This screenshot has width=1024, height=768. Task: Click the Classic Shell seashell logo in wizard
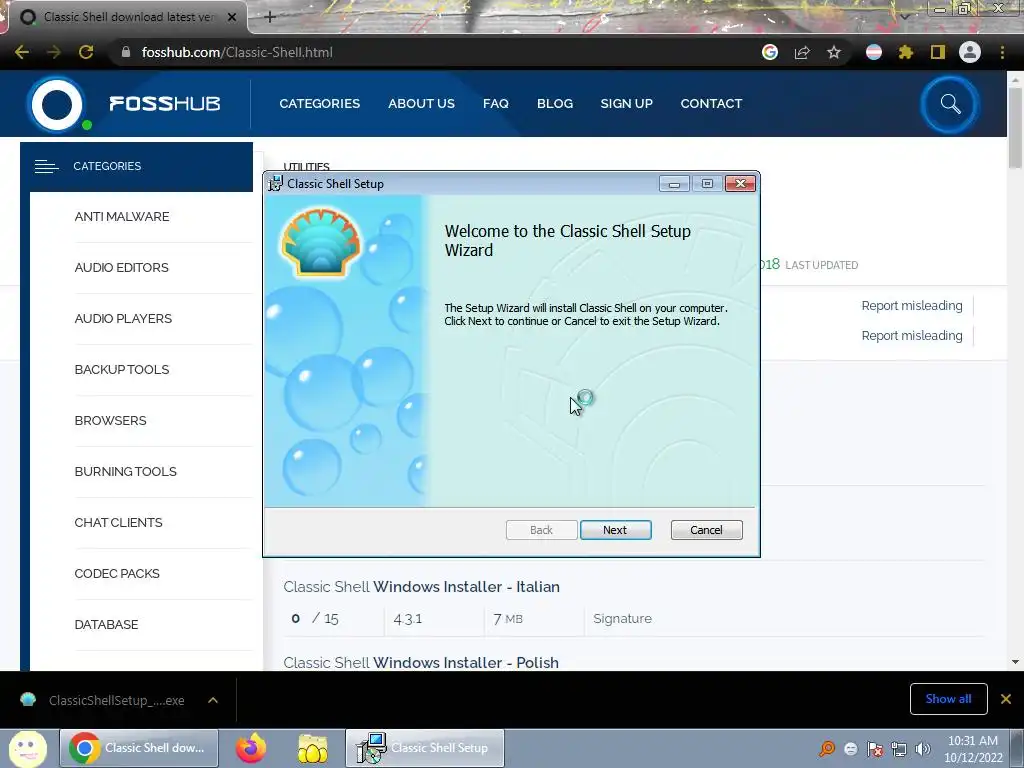click(x=321, y=242)
